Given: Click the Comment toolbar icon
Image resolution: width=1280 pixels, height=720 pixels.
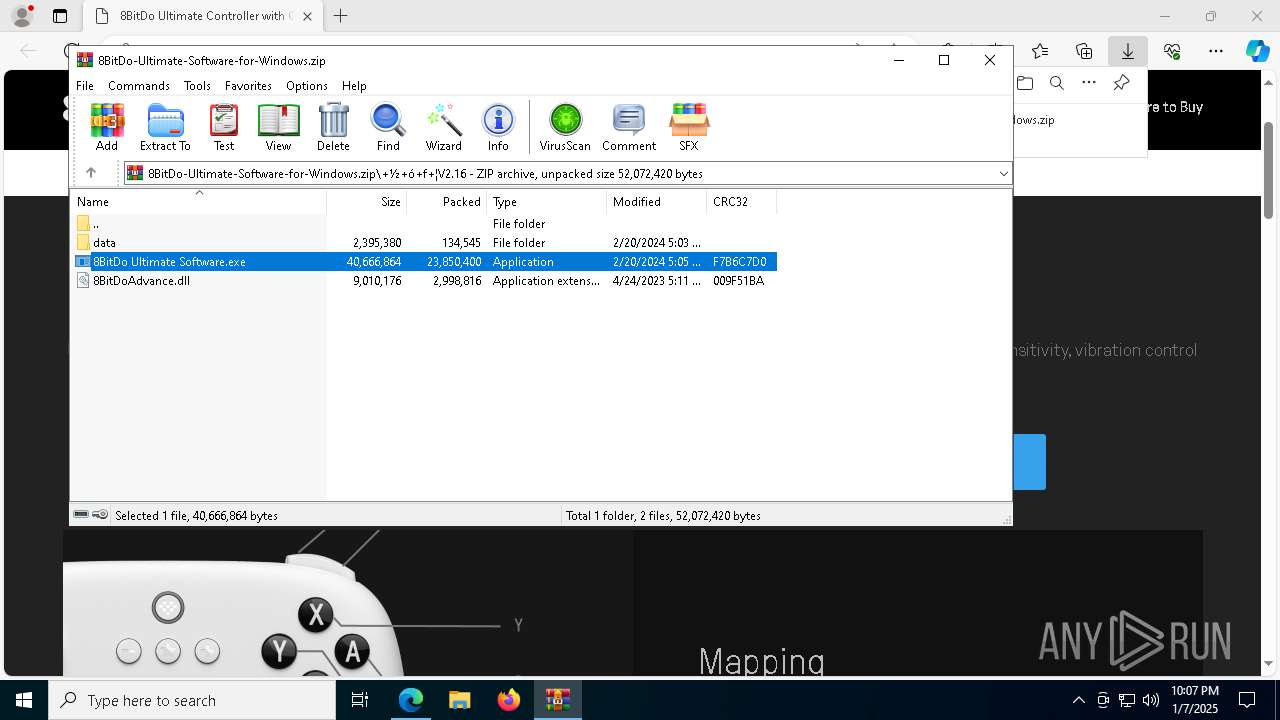Looking at the screenshot, I should pos(629,127).
